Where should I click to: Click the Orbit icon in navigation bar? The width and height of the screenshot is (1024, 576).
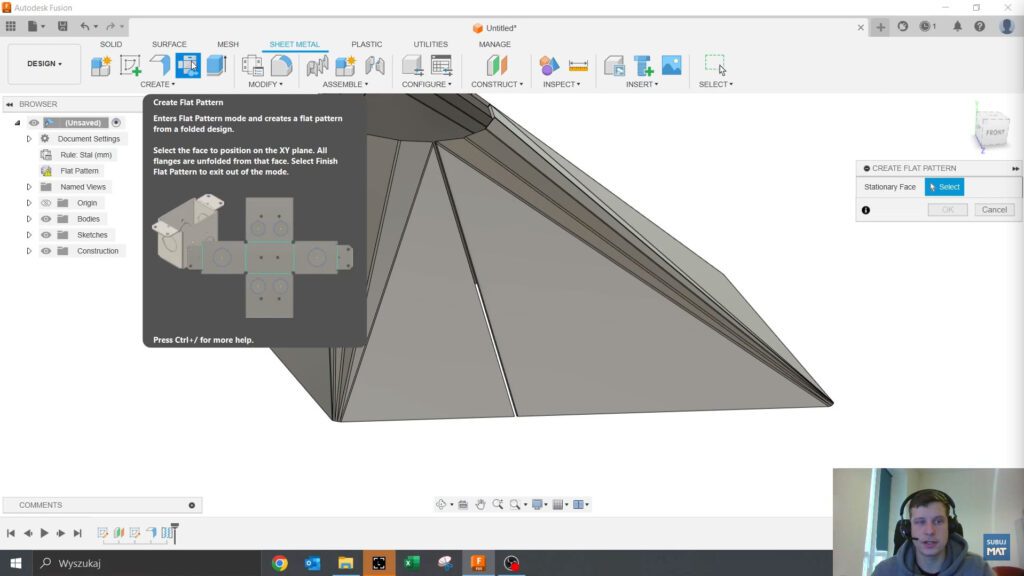pos(442,504)
